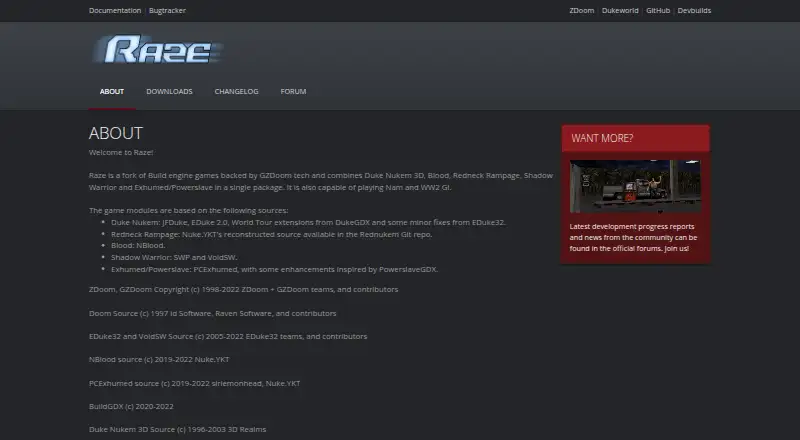Click the 'Duke Nukem 3D Source' line
800x440 pixels.
[x=178, y=429]
